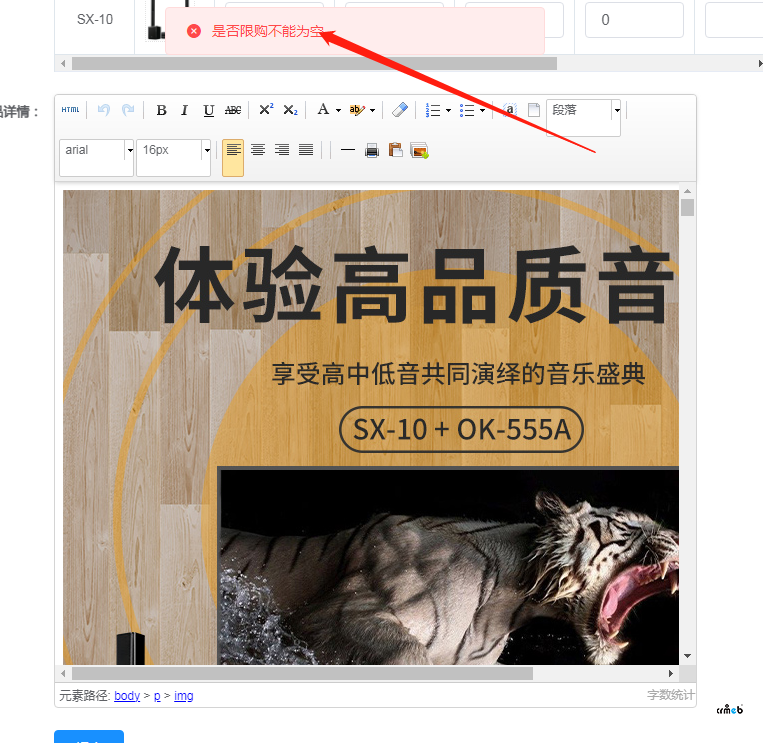Click the blue submit button at bottom
The width and height of the screenshot is (763, 743).
point(89,737)
